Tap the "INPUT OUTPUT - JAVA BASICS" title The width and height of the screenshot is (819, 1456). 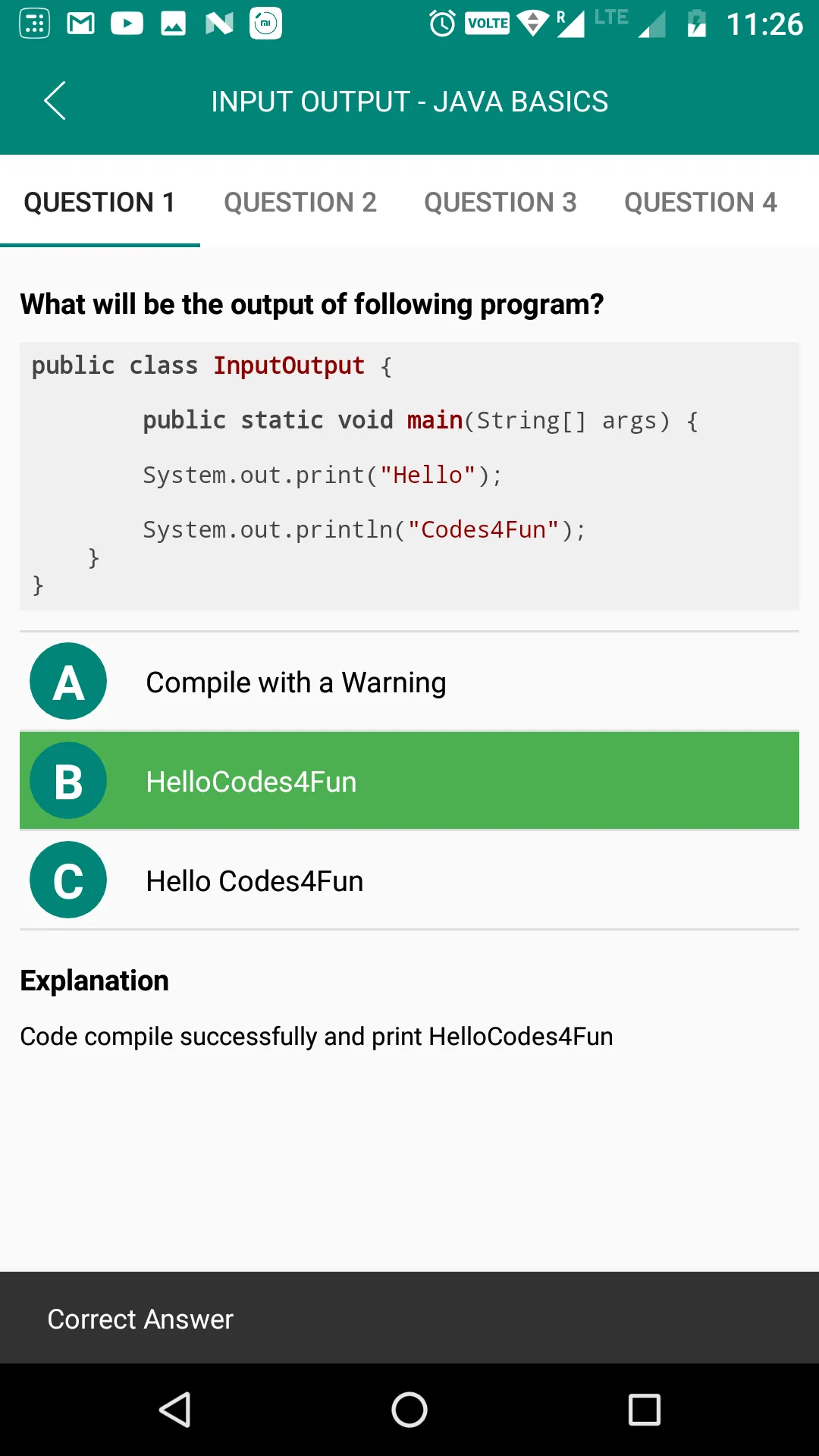pyautogui.click(x=409, y=102)
